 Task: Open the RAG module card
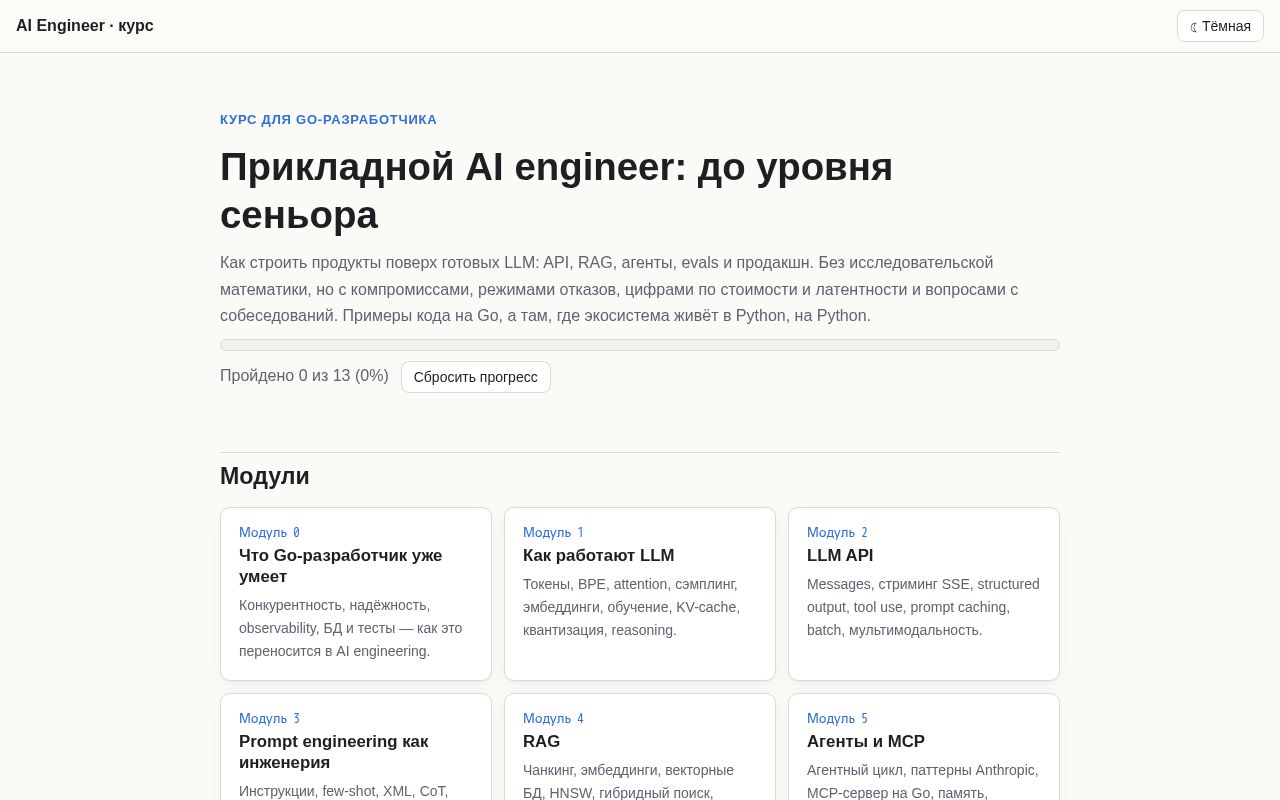click(640, 747)
